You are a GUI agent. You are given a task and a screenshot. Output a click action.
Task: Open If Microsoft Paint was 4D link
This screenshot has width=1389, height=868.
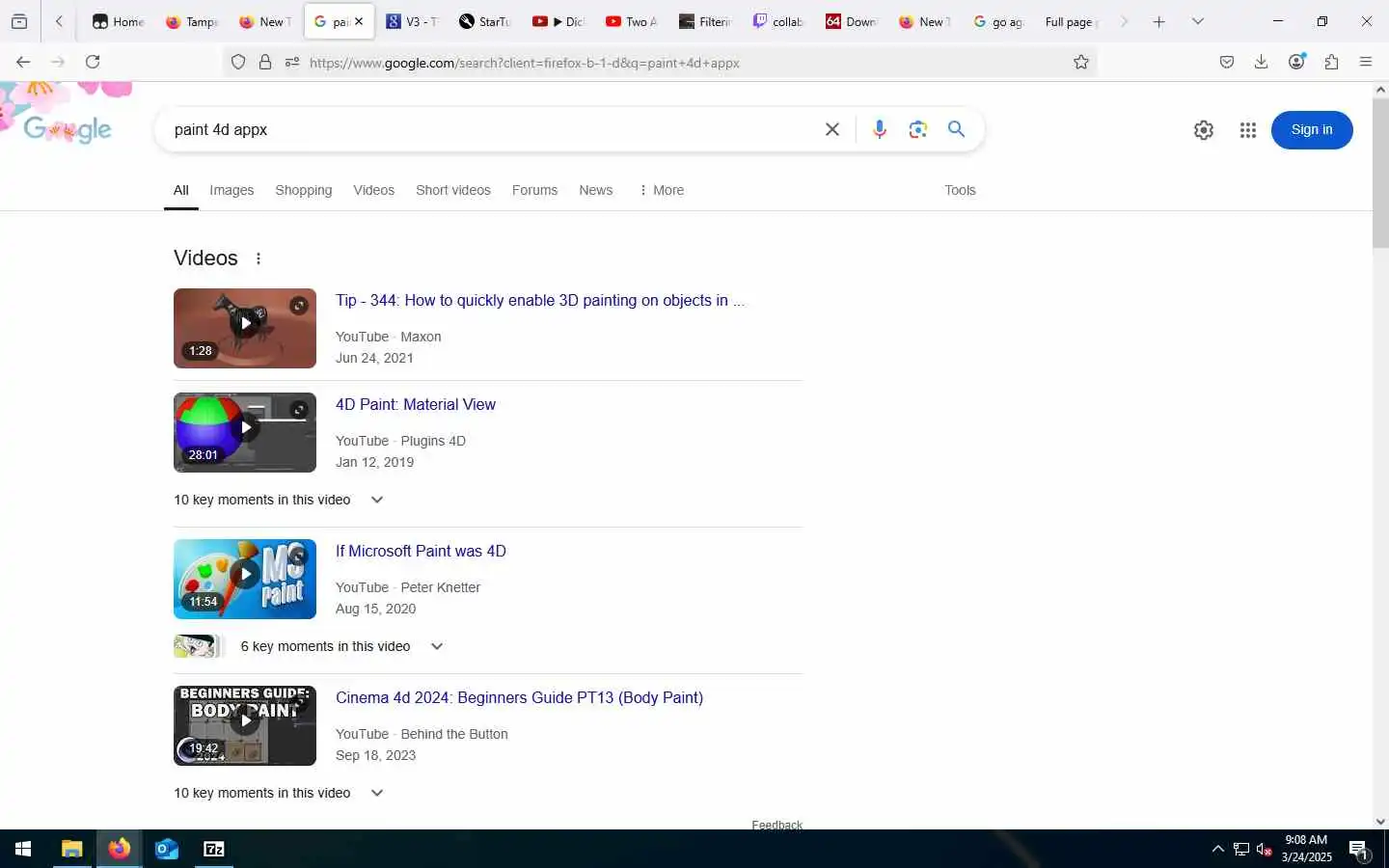click(x=421, y=551)
